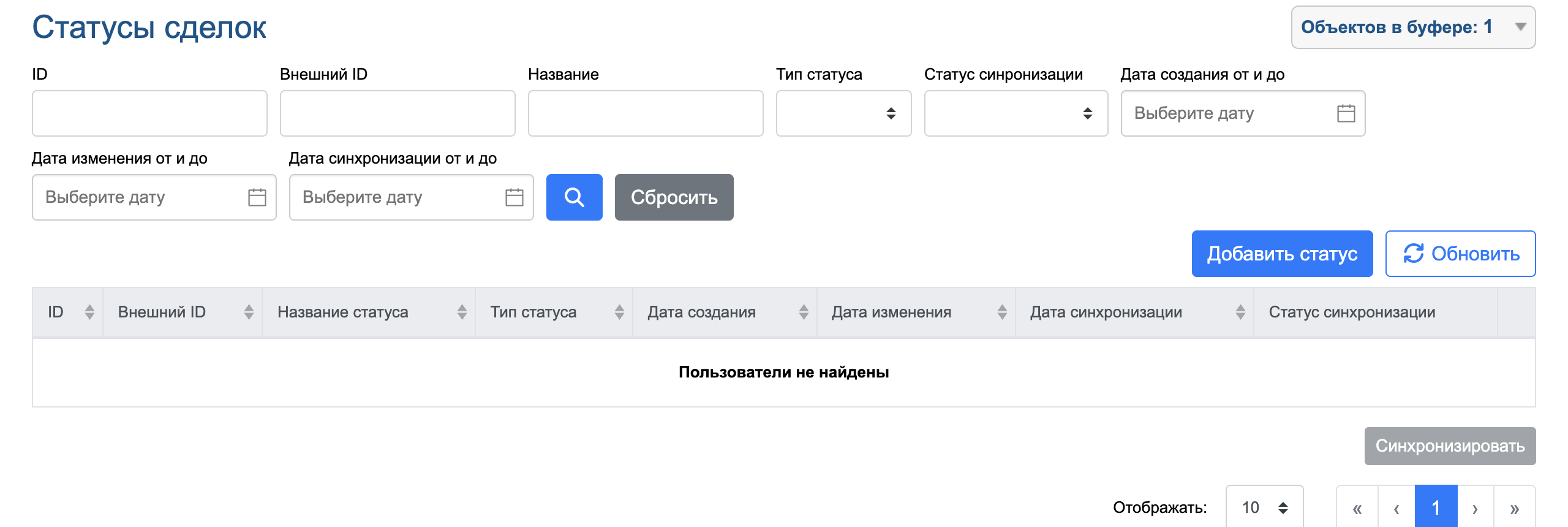Click the Статусы сделок page heading
Image resolution: width=1568 pixels, height=527 pixels.
[x=149, y=28]
